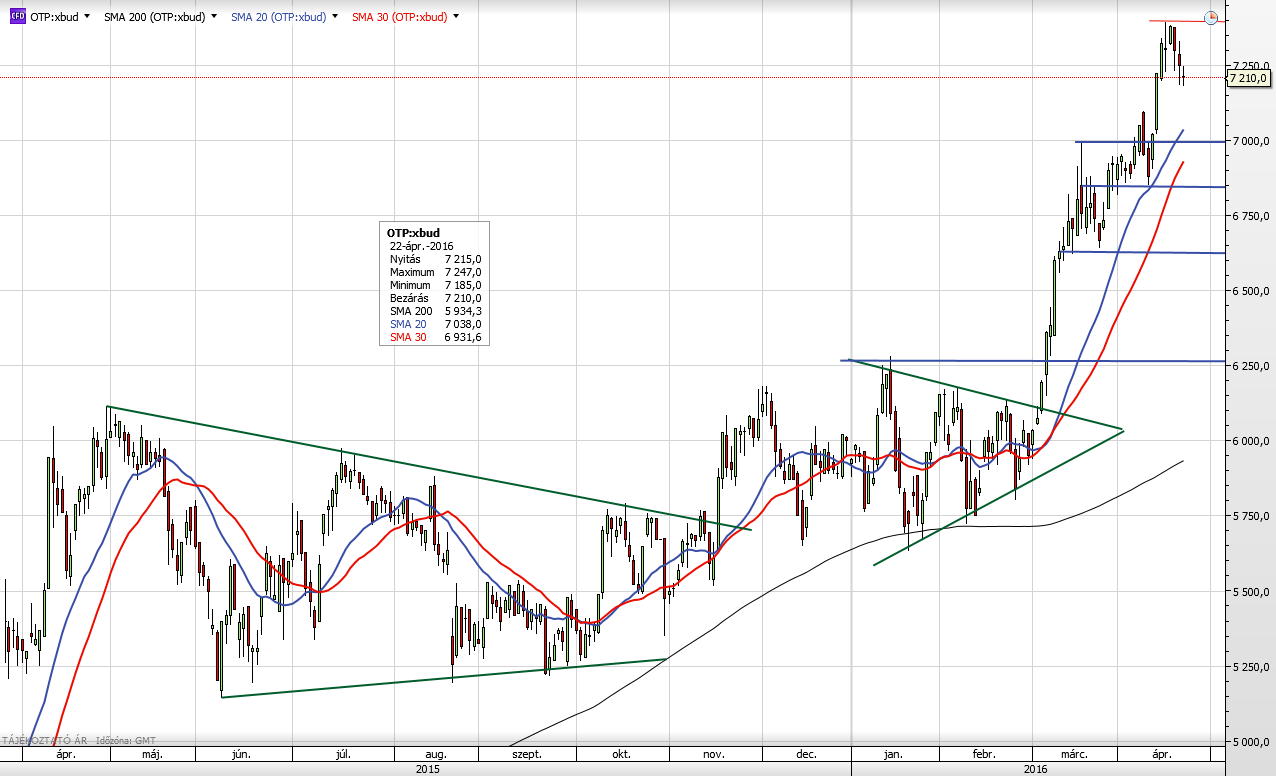This screenshot has height=776, width=1276.
Task: Click the Minimum 7 185,0 row
Action: click(x=435, y=285)
